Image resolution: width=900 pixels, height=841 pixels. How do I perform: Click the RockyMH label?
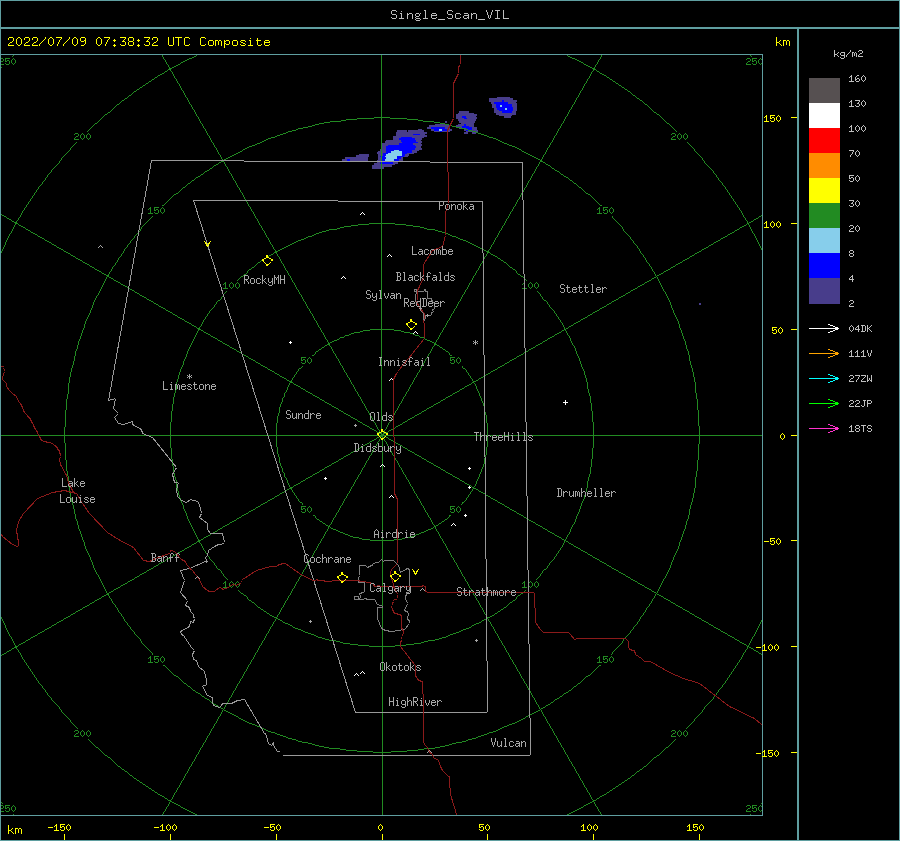point(264,280)
